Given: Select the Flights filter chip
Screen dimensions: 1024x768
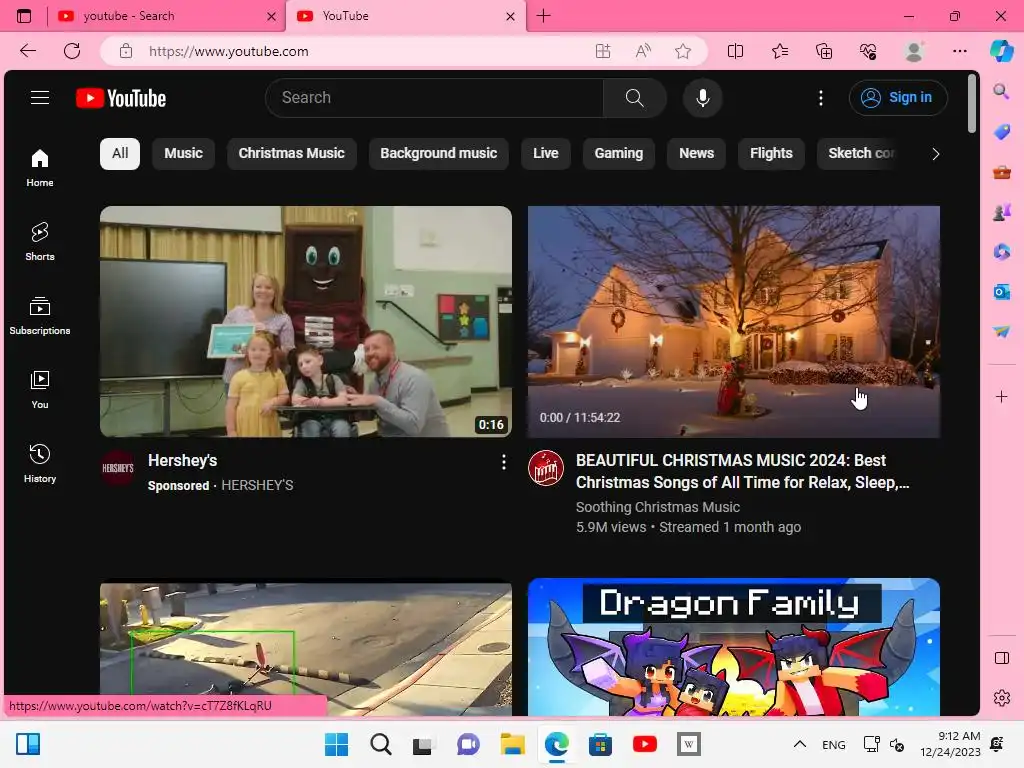Looking at the screenshot, I should pyautogui.click(x=771, y=153).
